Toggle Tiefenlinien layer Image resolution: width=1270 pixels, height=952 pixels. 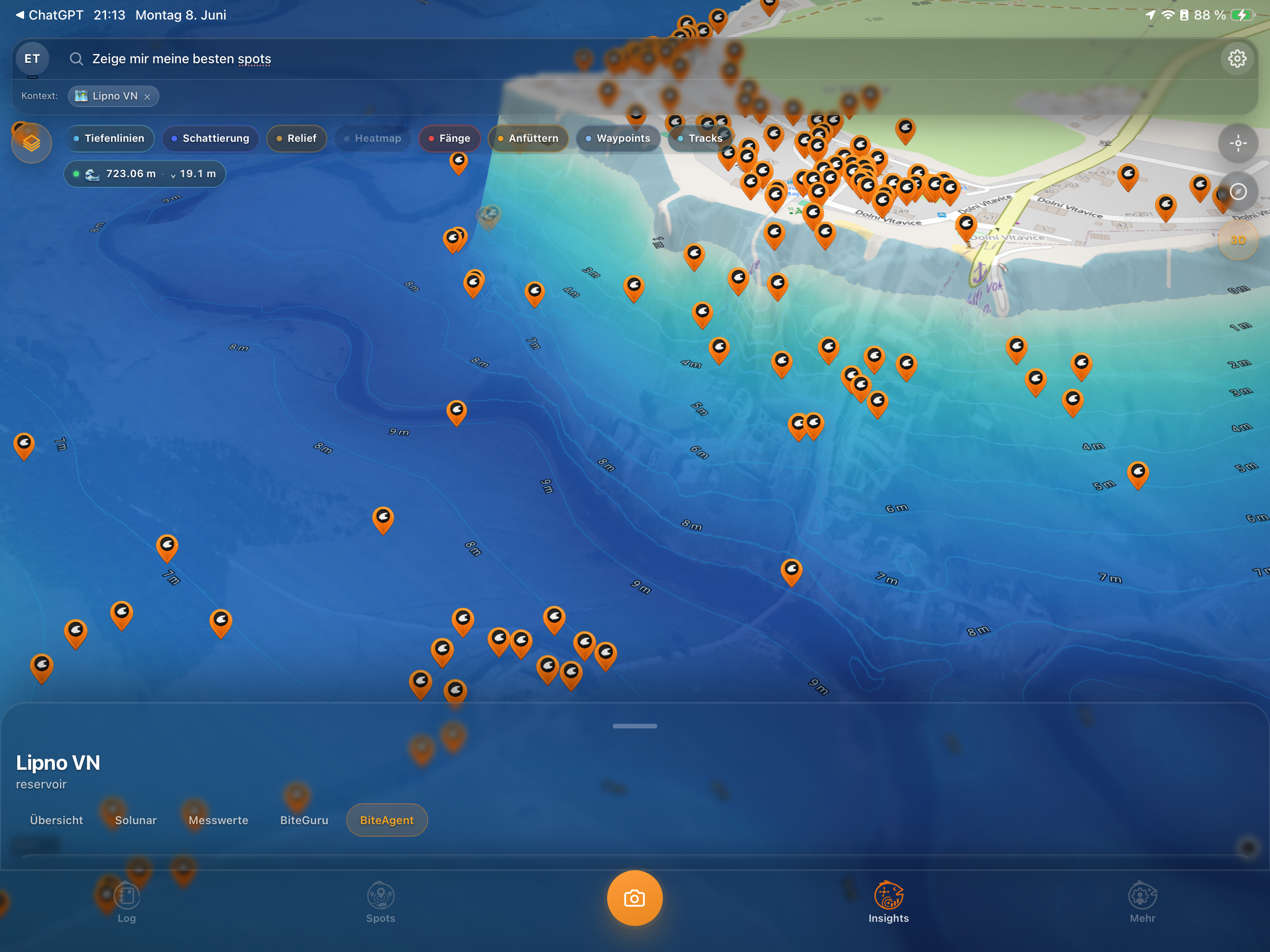pyautogui.click(x=109, y=139)
